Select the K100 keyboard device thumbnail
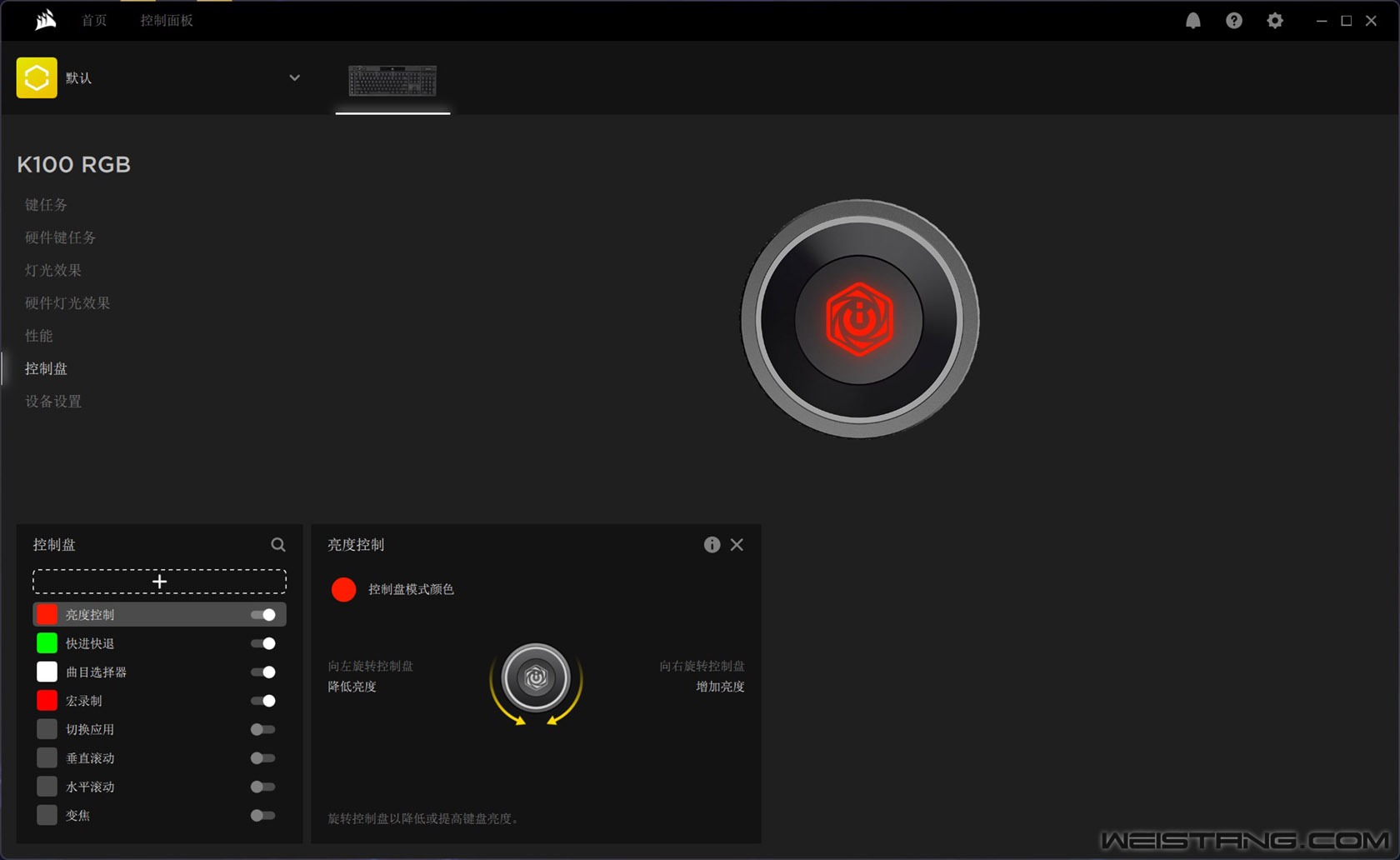Screen dimensions: 1400x860 pos(392,81)
